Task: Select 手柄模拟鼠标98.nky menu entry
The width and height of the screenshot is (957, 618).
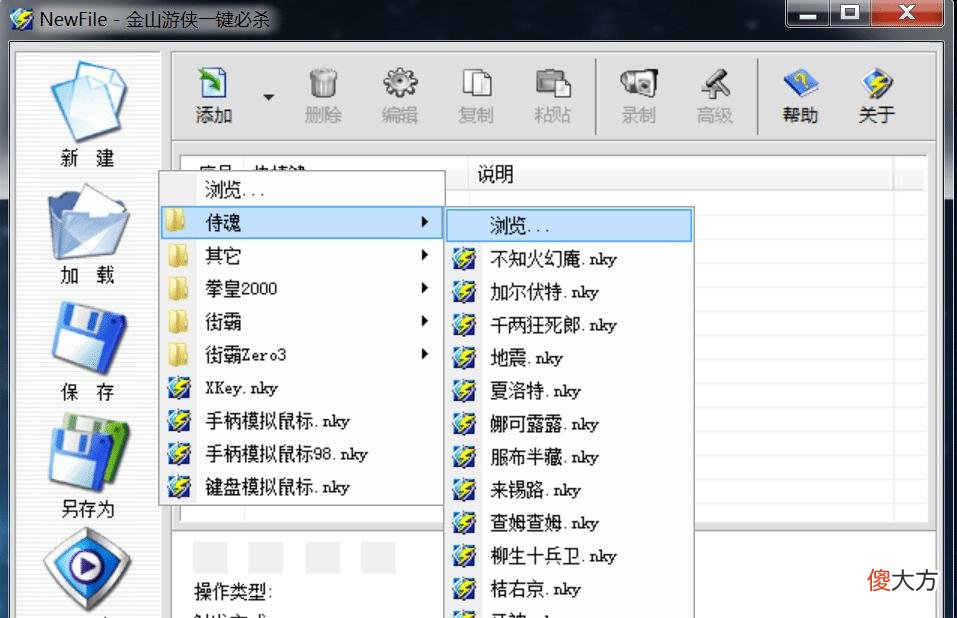Action: (x=302, y=453)
